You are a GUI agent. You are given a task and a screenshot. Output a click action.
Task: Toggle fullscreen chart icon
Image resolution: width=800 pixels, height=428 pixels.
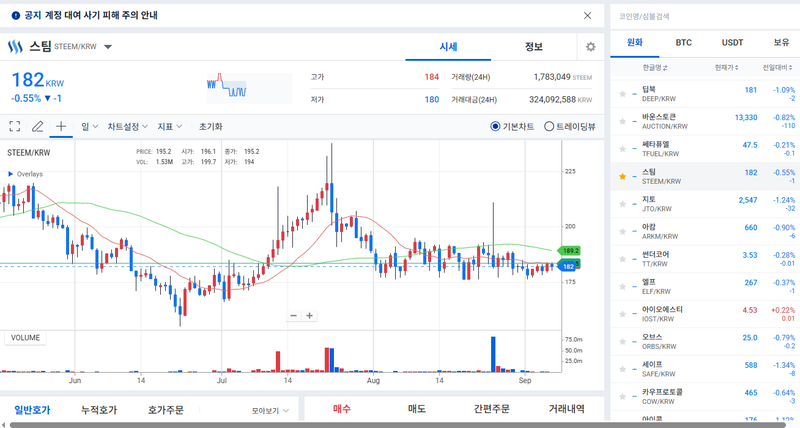coord(15,127)
